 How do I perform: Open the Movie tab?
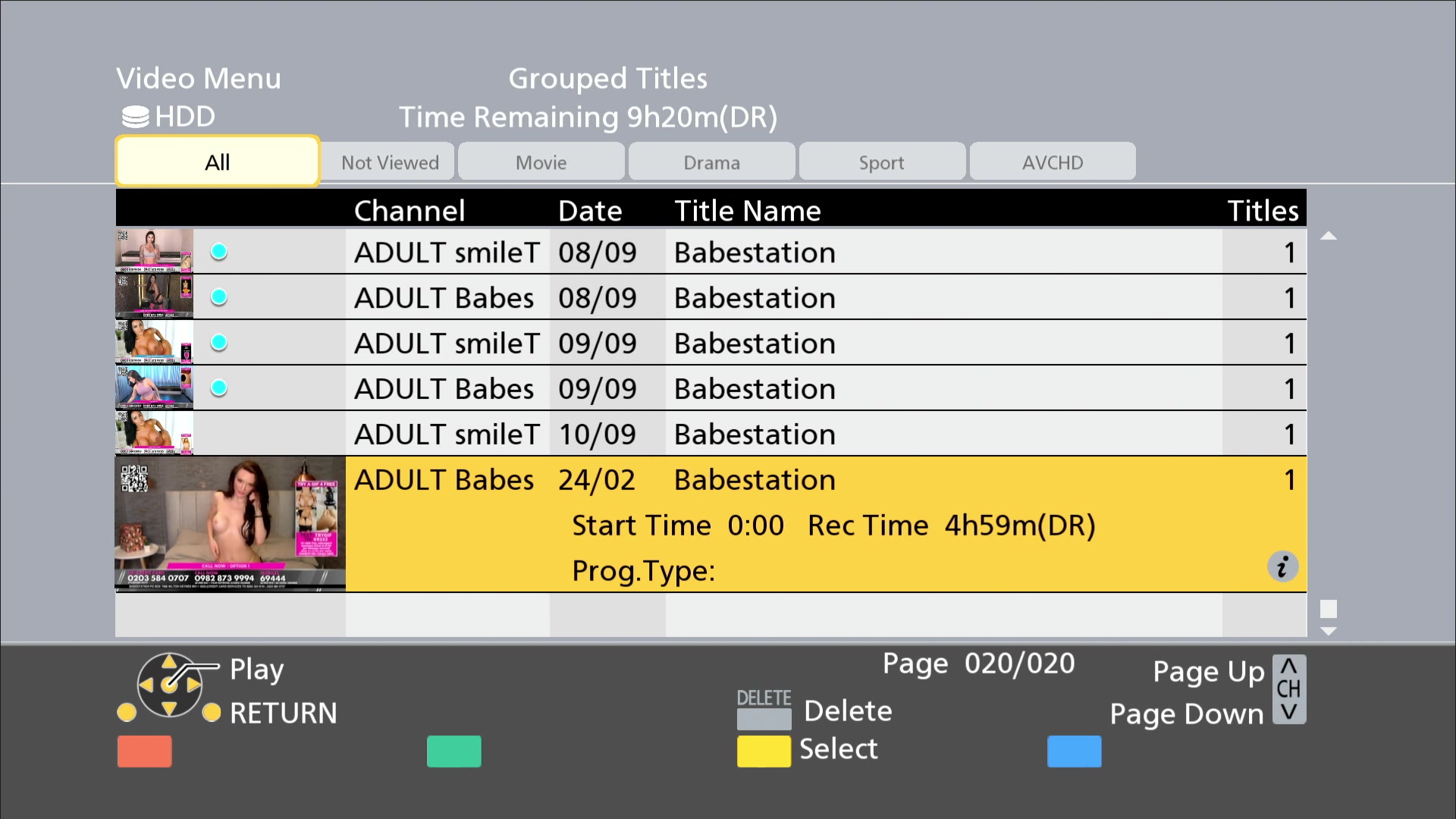click(541, 162)
